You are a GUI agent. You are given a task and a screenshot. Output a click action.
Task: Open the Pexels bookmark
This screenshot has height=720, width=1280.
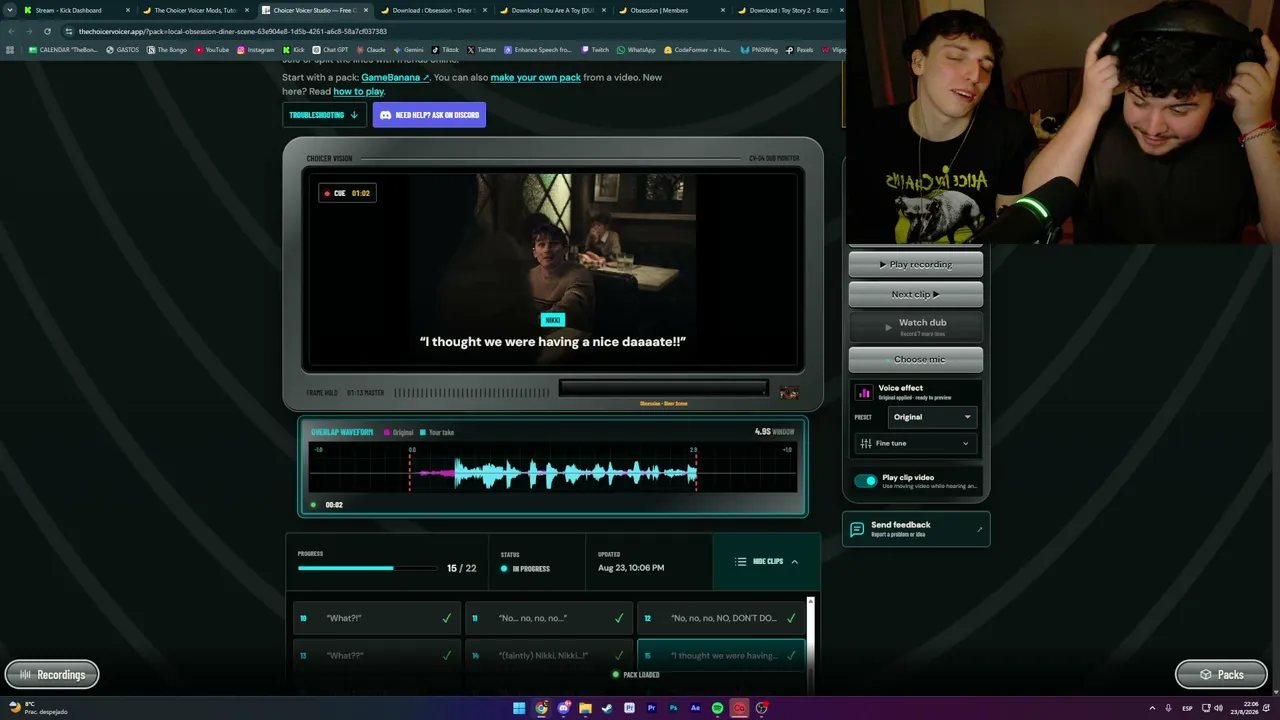pos(799,50)
